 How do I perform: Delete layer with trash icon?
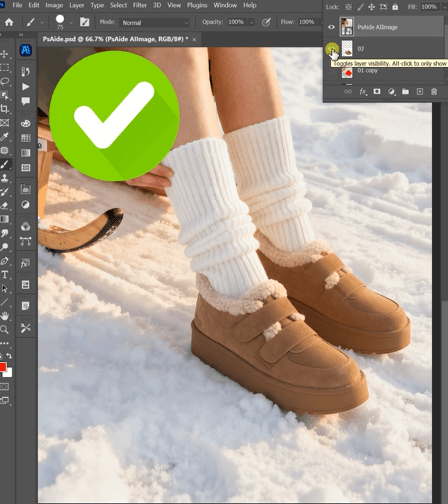(x=434, y=91)
